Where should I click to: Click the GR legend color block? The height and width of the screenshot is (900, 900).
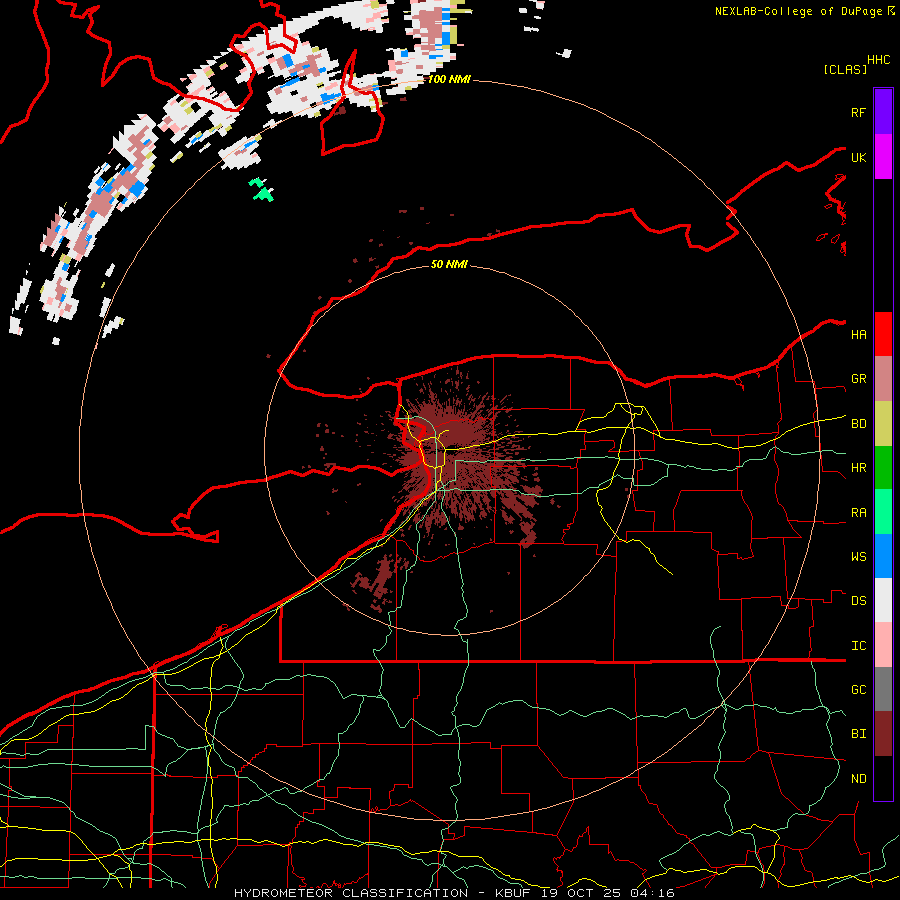click(883, 379)
